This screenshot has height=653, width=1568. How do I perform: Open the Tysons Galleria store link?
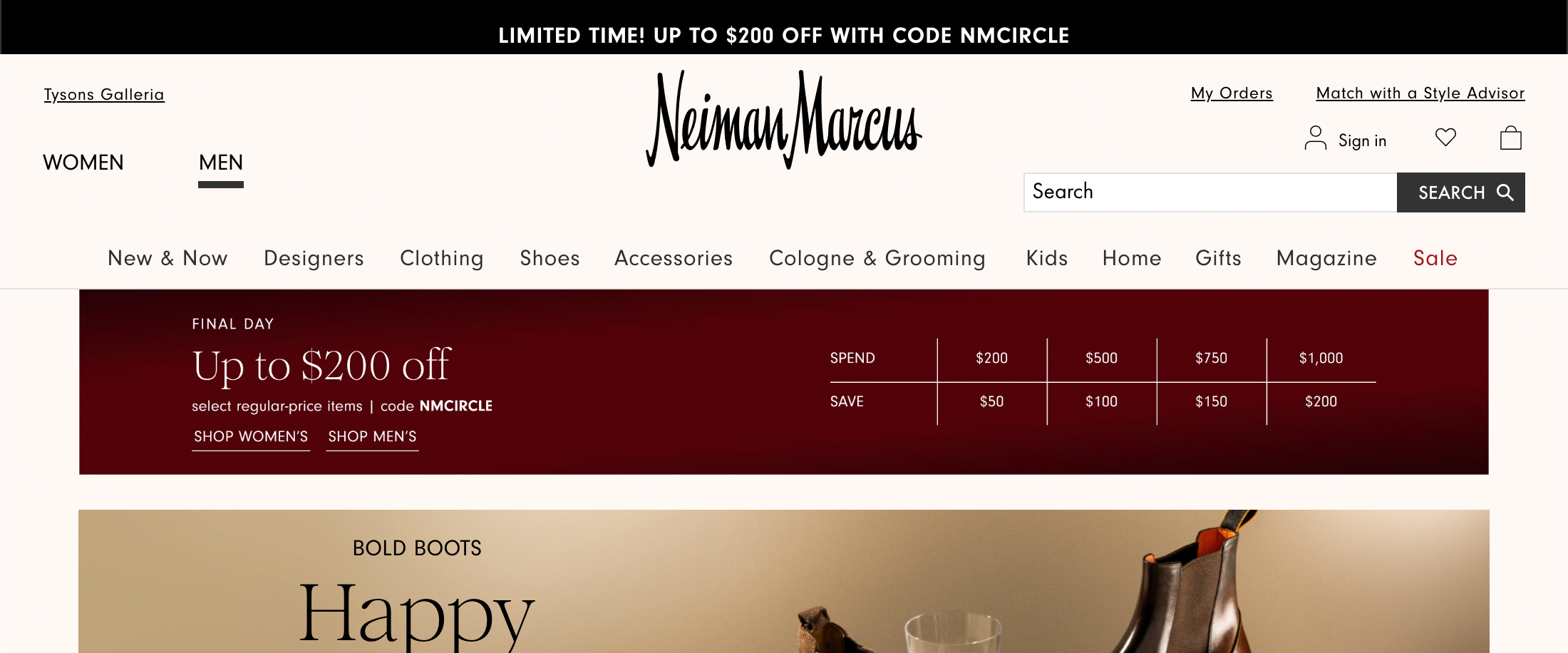[x=104, y=95]
